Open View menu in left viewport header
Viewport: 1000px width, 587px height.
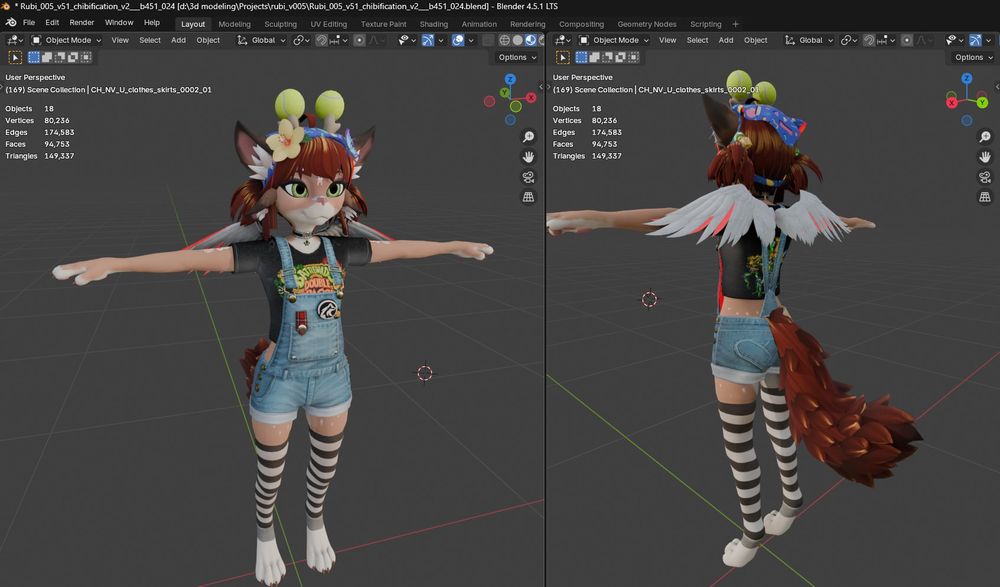[x=120, y=40]
